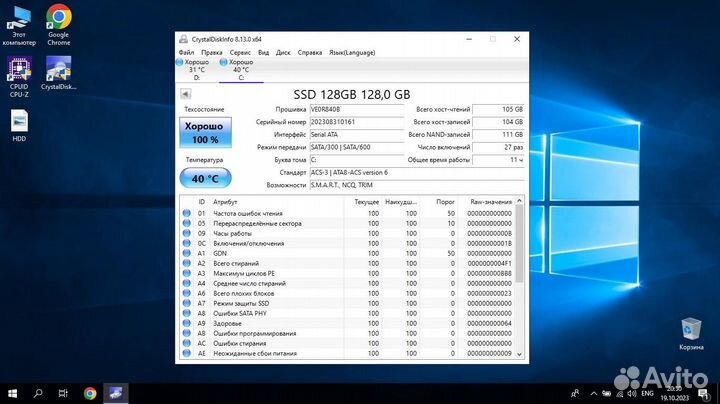Viewport: 720px width, 404px height.
Task: Click the status circle for Среднее число стираний
Action: (186, 283)
